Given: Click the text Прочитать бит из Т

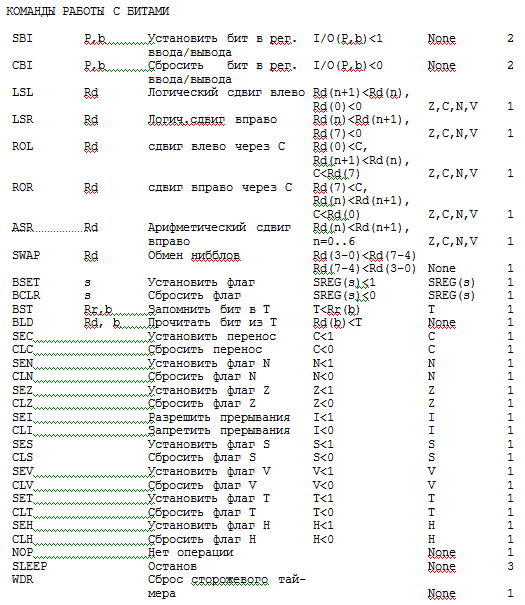Looking at the screenshot, I should [213, 322].
